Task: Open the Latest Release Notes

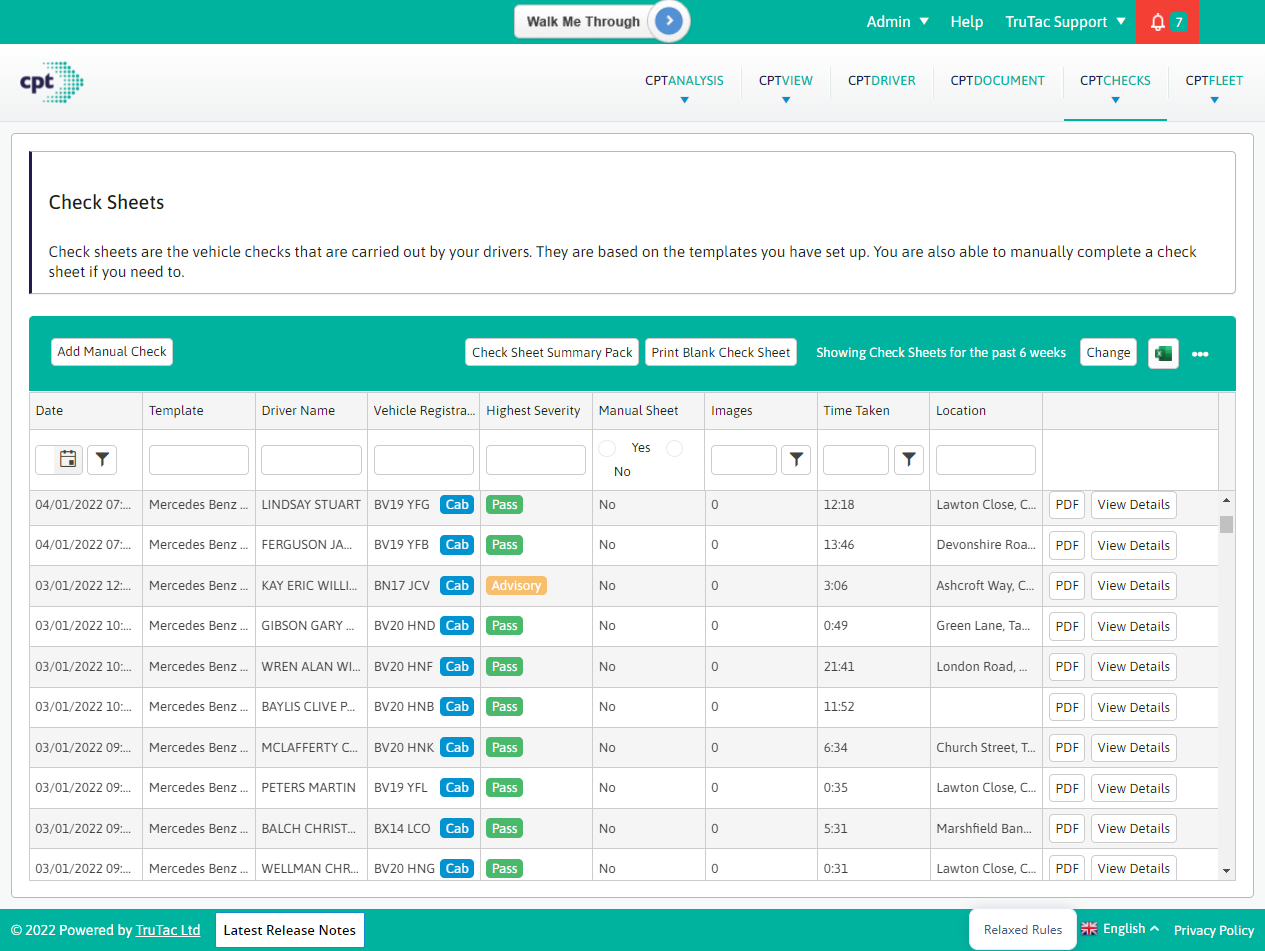Action: (x=289, y=930)
